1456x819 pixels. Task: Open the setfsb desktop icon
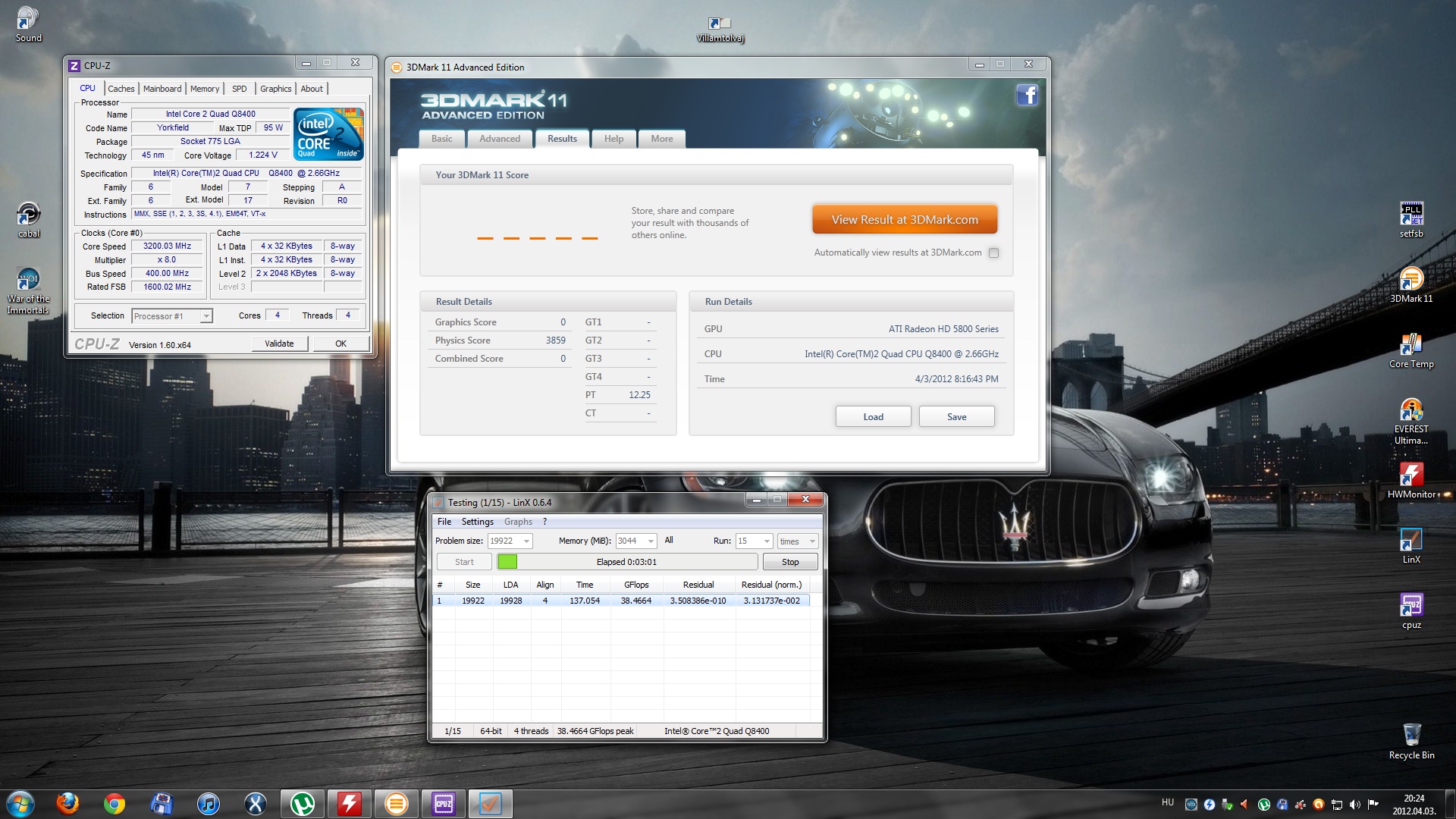pyautogui.click(x=1410, y=220)
